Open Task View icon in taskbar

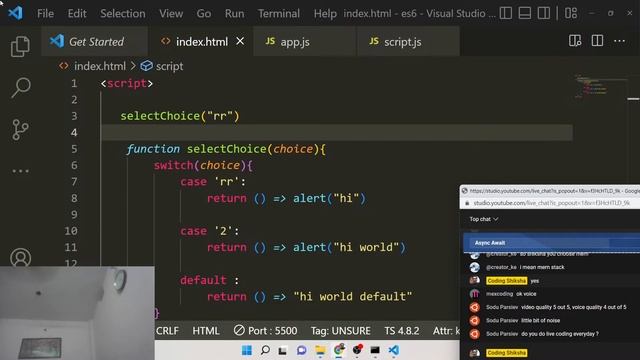click(x=282, y=351)
